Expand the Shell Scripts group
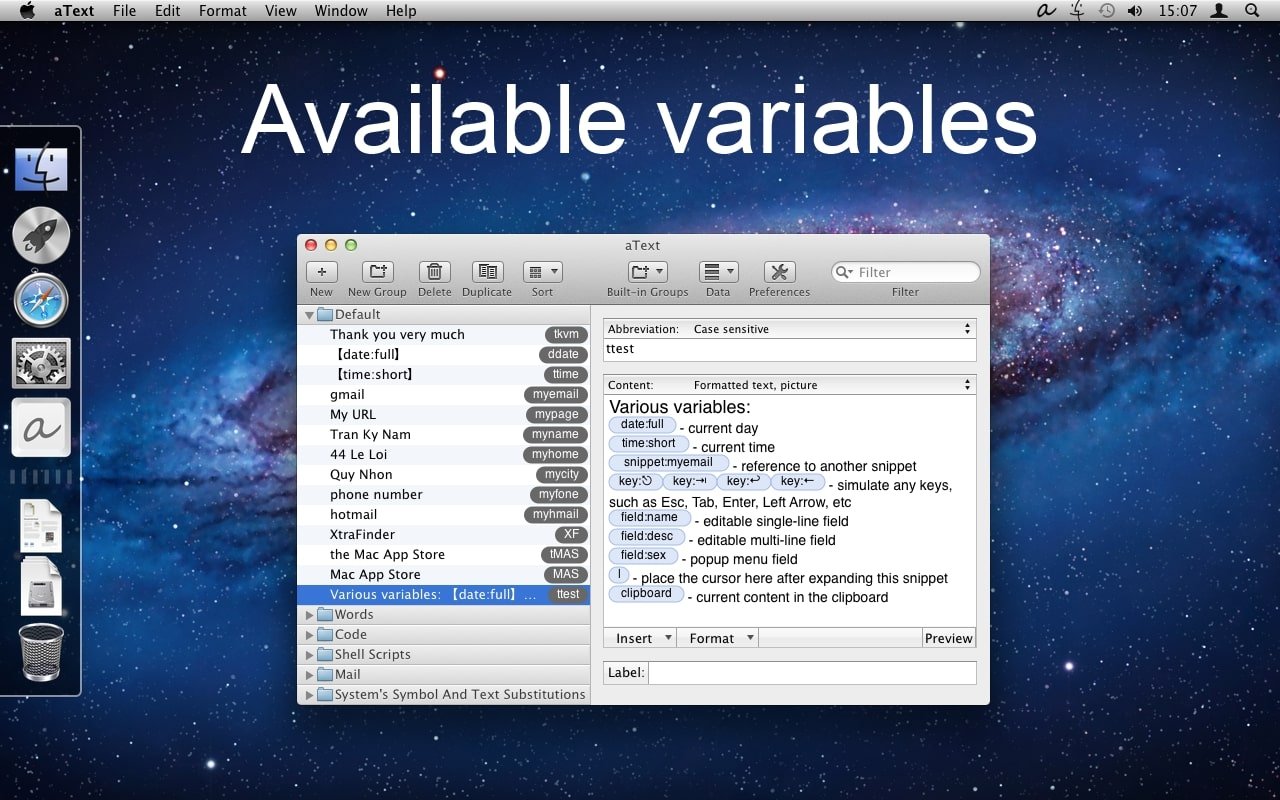Viewport: 1280px width, 800px height. click(x=310, y=655)
